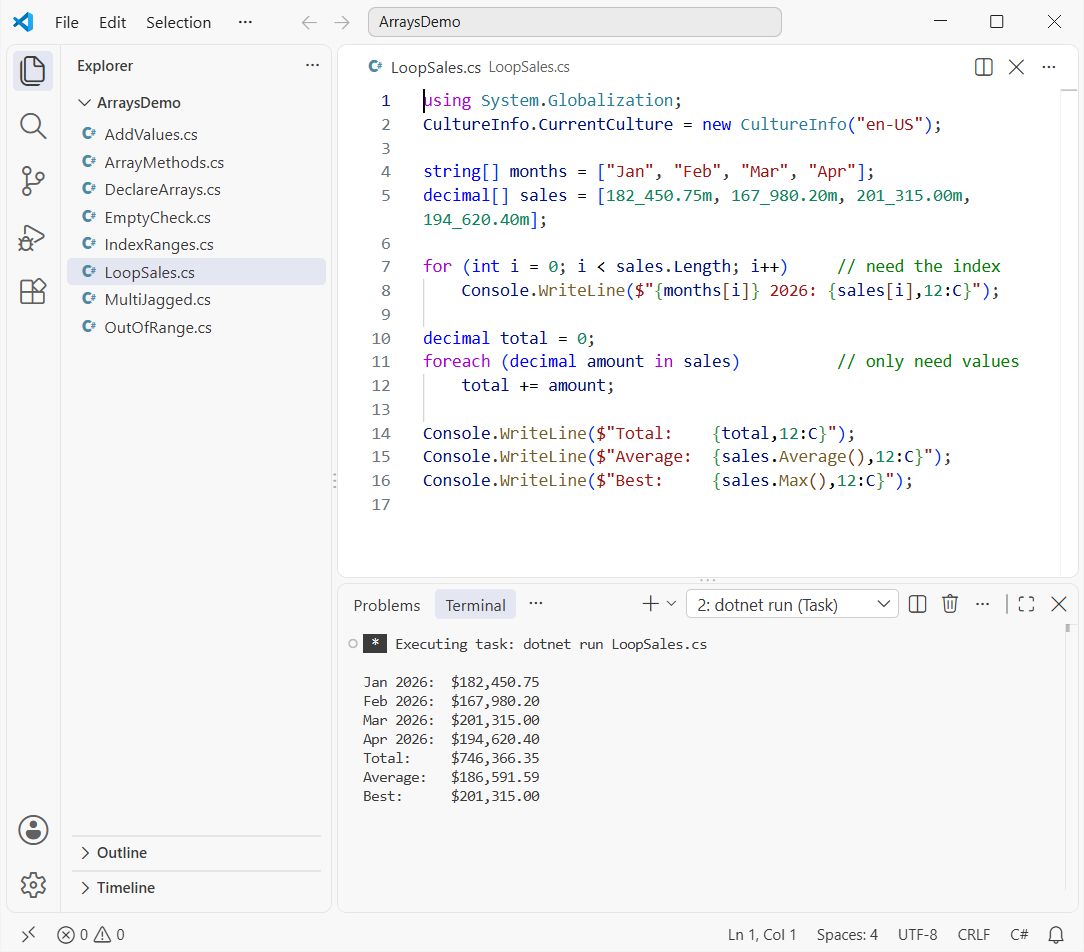Open the Selection menu

(178, 23)
